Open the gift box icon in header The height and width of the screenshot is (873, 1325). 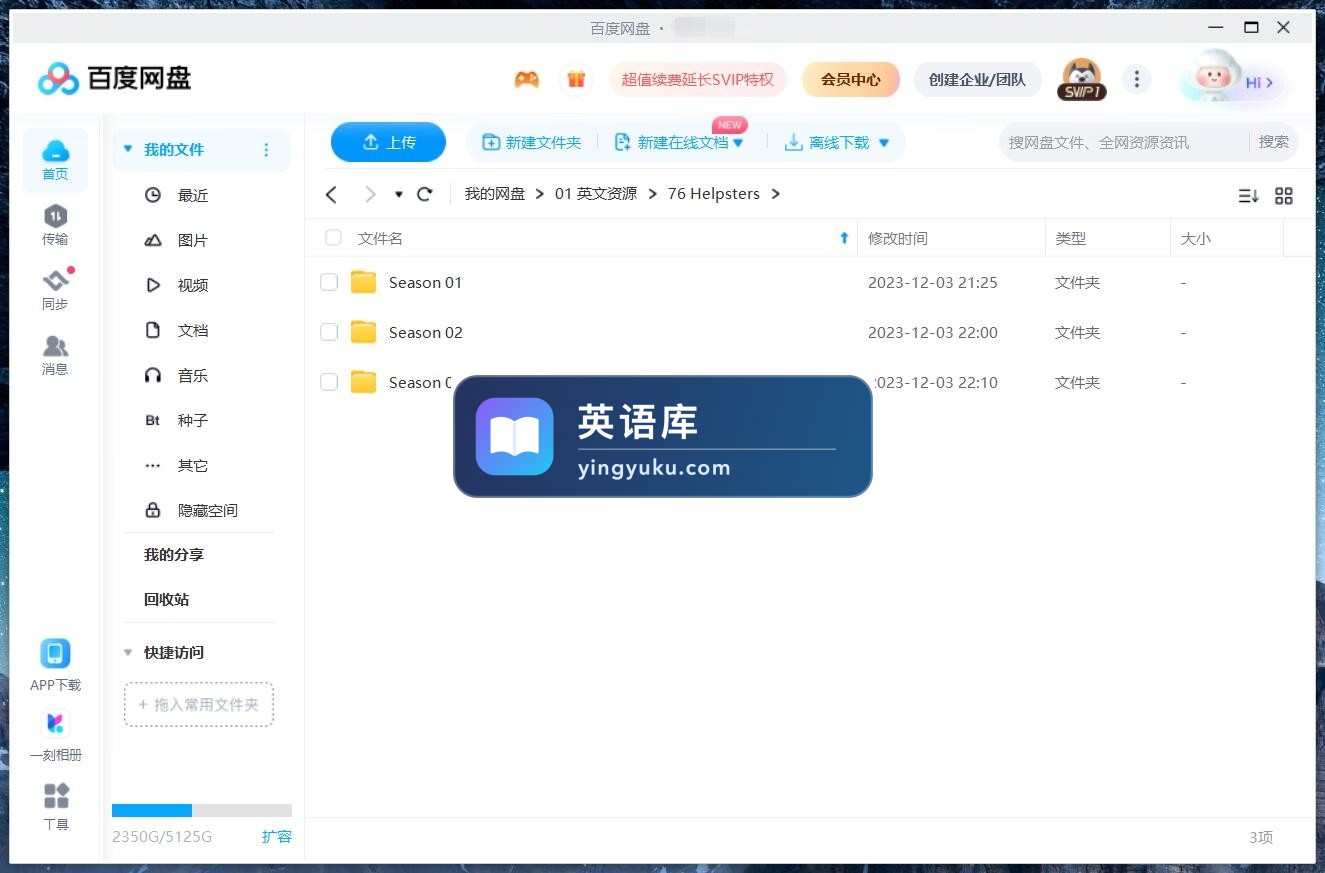[x=575, y=79]
